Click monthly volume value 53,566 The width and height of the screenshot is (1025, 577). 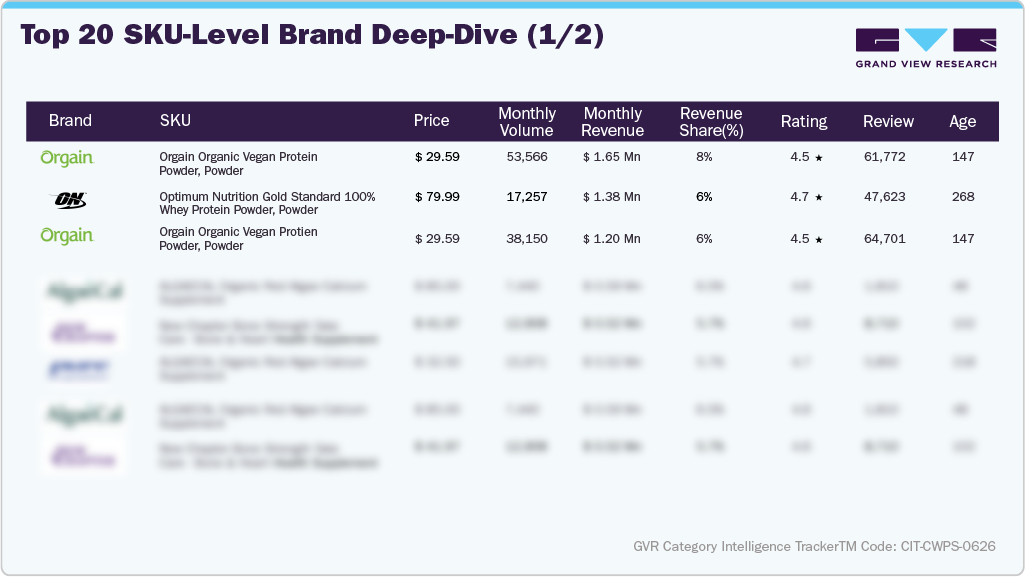tap(527, 157)
